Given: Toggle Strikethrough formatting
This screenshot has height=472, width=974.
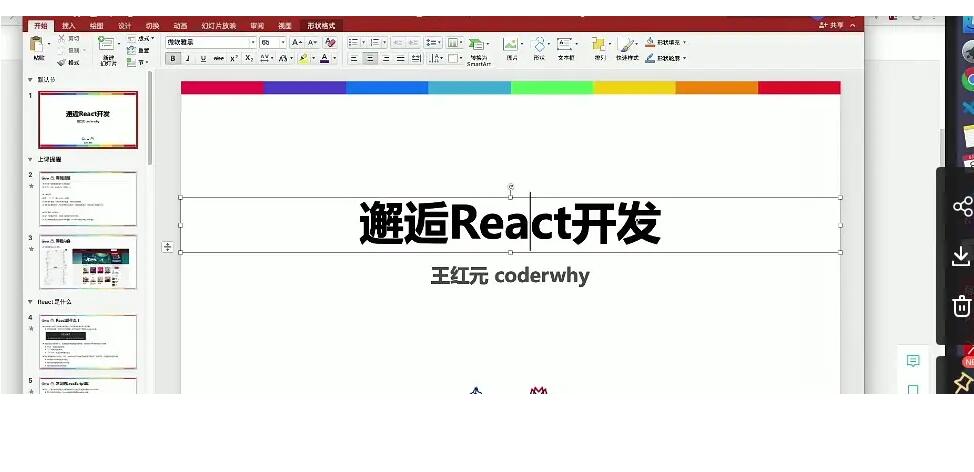Looking at the screenshot, I should click(x=219, y=58).
